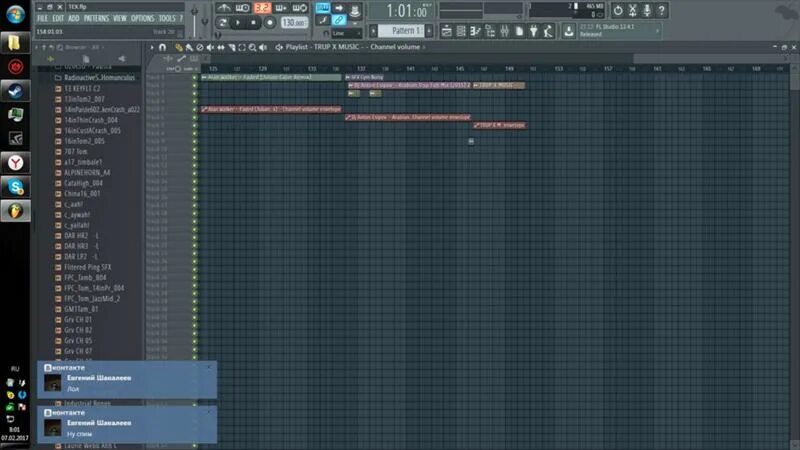Viewport: 800px width, 450px height.
Task: Select the Select tool in playlist toolbar
Action: 242,47
